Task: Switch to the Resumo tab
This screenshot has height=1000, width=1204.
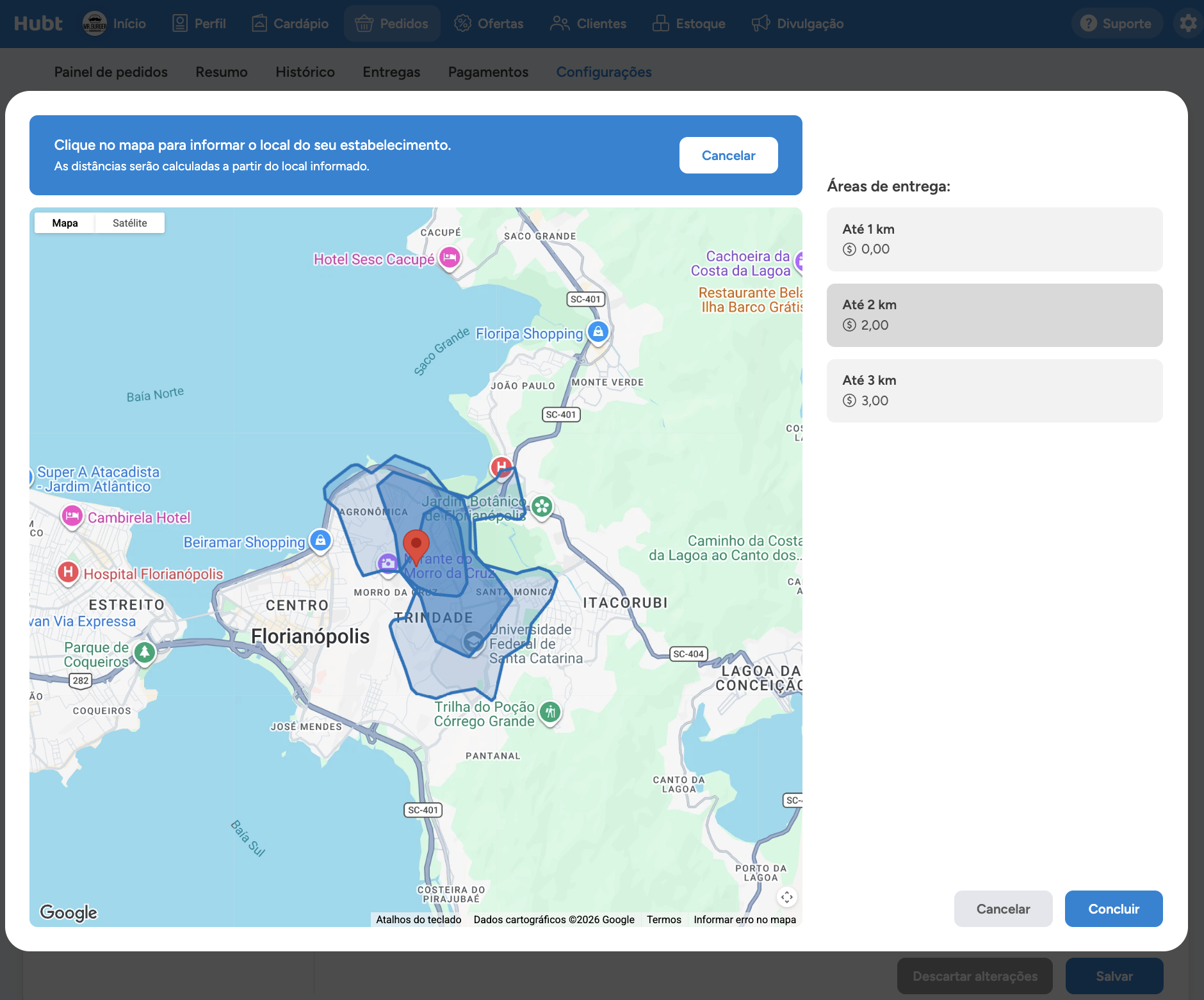Action: [222, 72]
